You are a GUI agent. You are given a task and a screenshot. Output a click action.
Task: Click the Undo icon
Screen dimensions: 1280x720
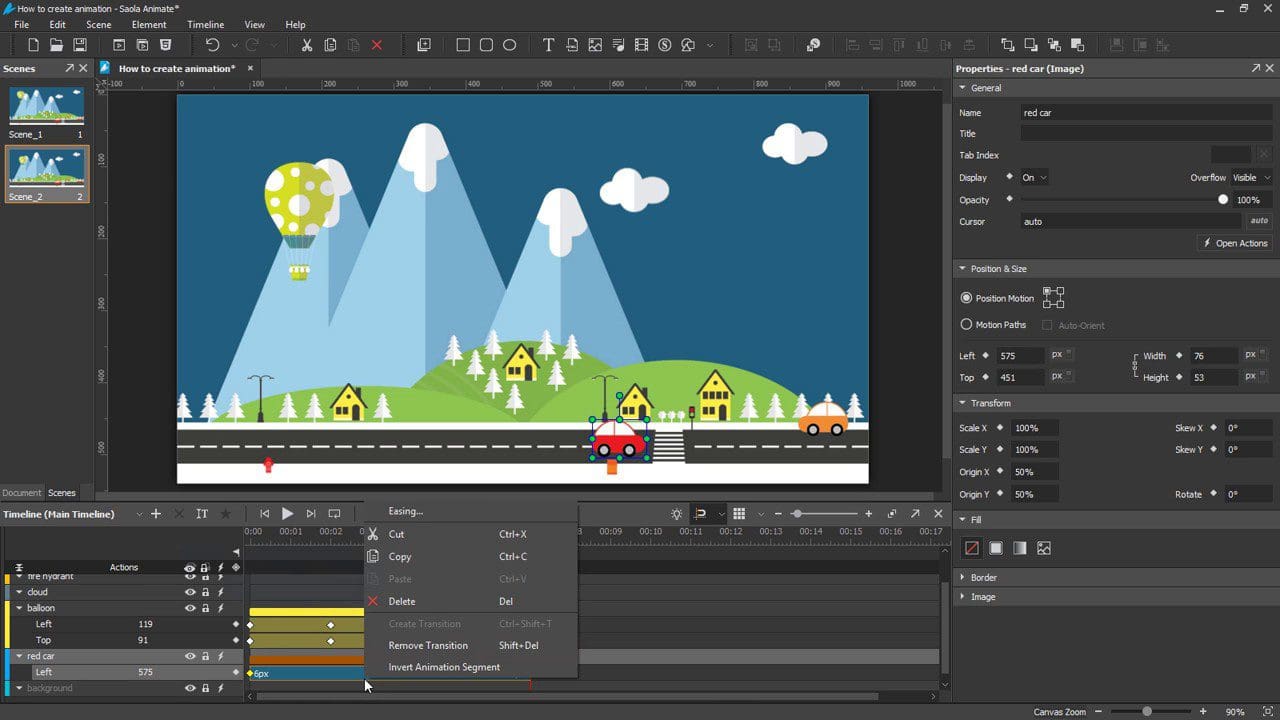pyautogui.click(x=210, y=45)
